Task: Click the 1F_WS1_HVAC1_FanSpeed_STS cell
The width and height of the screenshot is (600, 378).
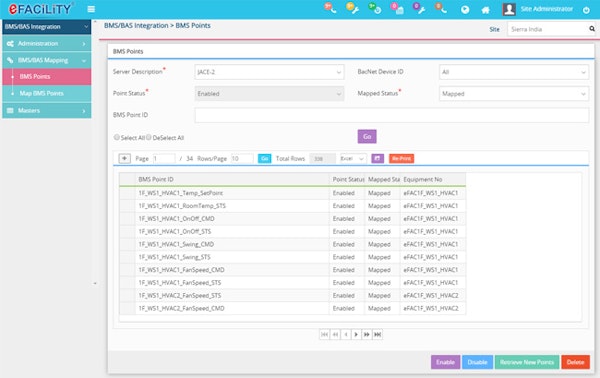Action: 232,283
